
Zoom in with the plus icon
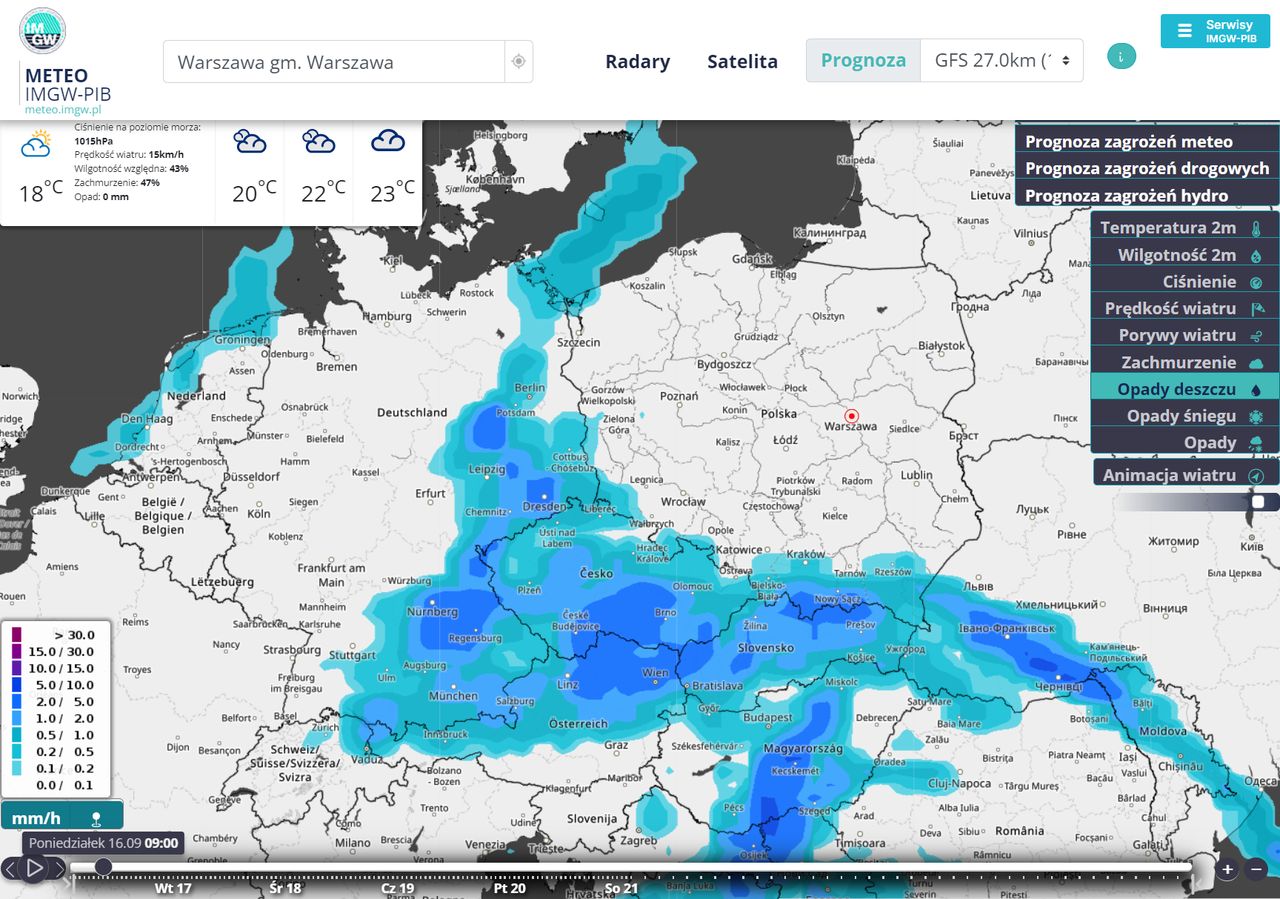click(x=1228, y=869)
